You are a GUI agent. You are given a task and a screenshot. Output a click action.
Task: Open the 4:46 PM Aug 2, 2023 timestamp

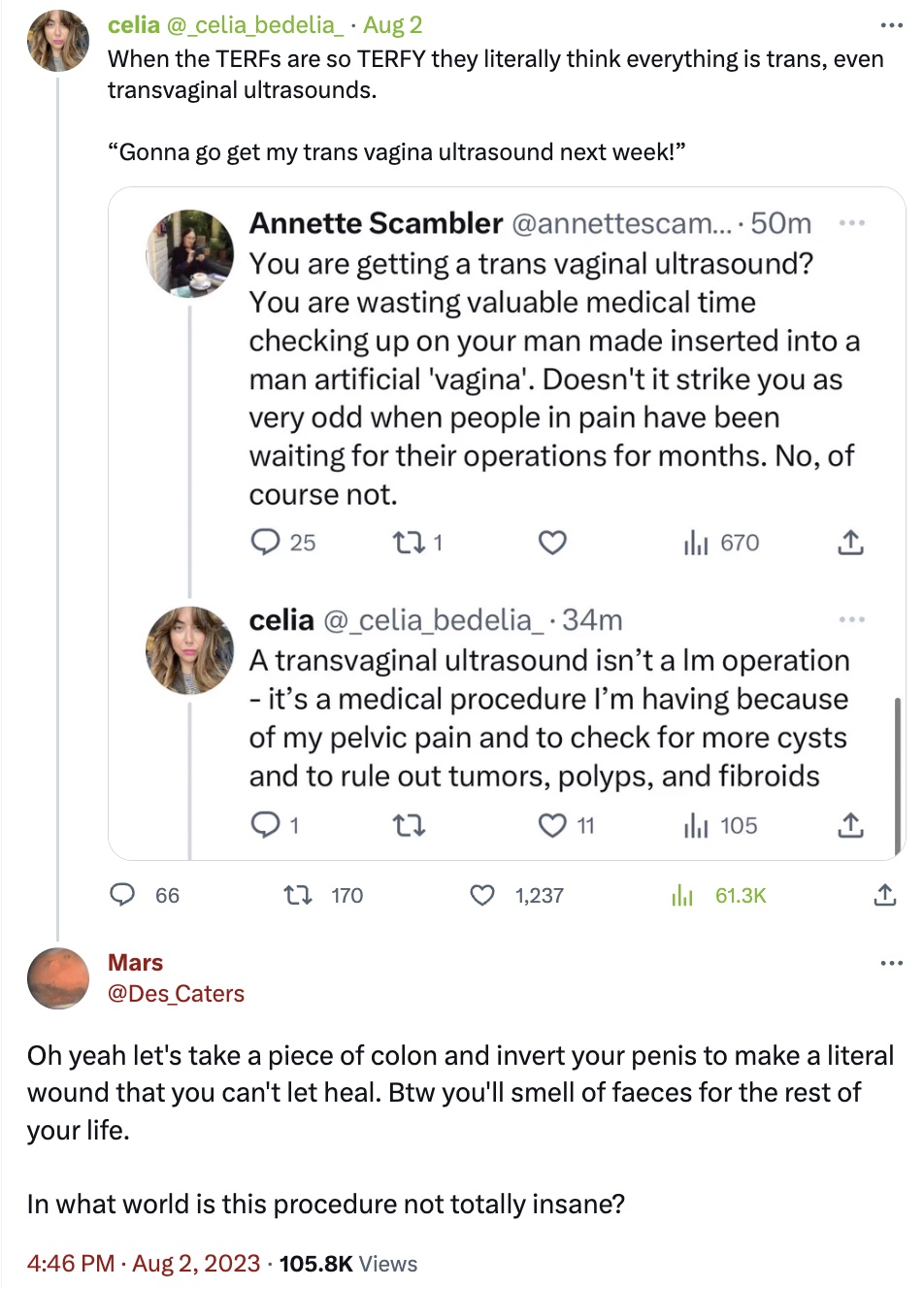pyautogui.click(x=144, y=1263)
